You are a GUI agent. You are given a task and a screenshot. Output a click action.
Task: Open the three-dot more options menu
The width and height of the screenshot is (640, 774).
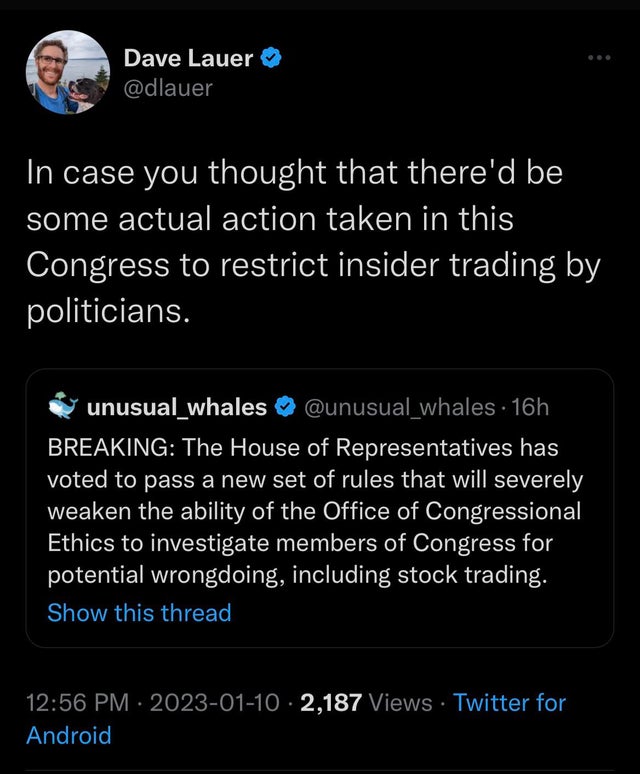pyautogui.click(x=600, y=58)
